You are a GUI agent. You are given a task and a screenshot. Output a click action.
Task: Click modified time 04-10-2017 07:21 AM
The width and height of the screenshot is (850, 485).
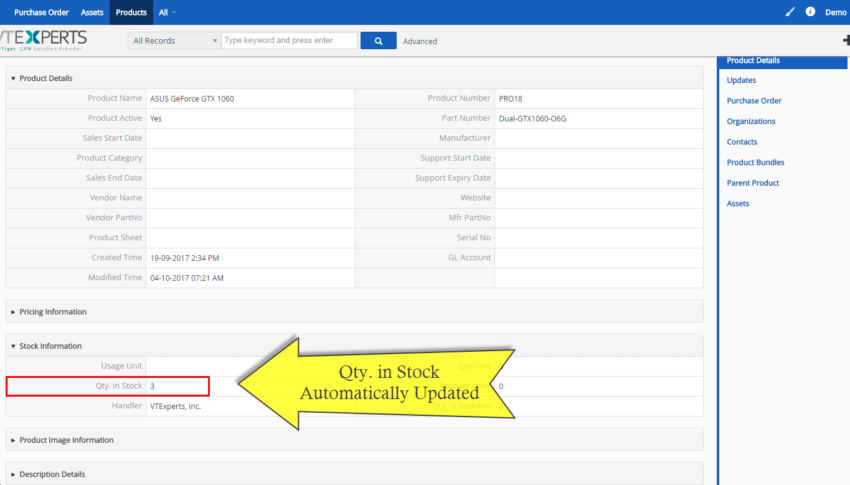coord(186,278)
